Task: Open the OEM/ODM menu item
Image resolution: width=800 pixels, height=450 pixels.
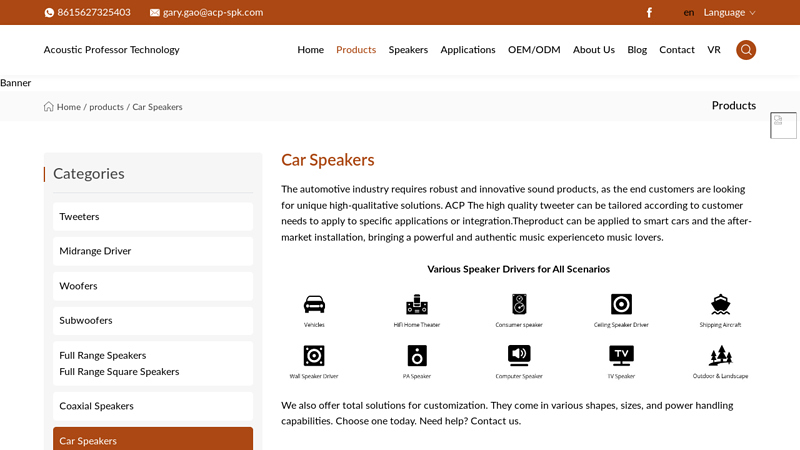Action: [x=534, y=49]
